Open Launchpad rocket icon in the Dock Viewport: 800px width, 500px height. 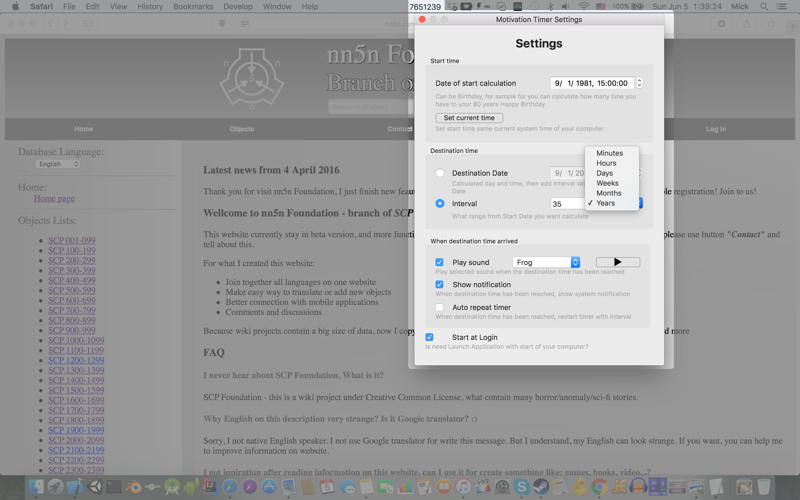coord(55,487)
